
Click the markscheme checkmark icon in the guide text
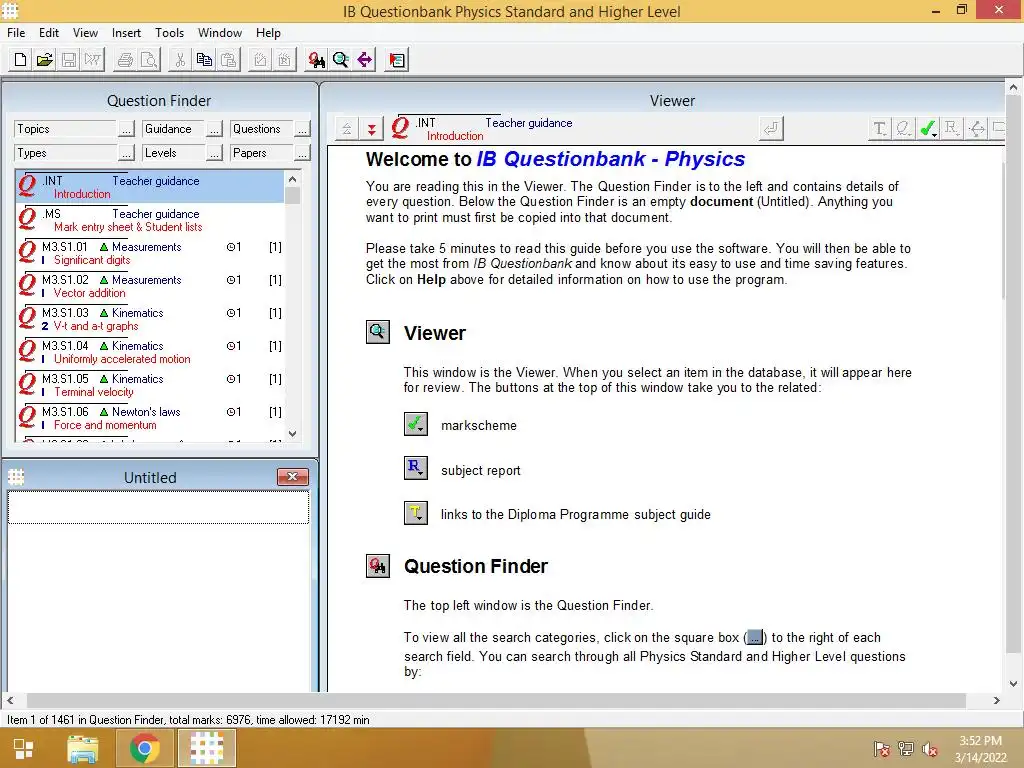point(415,424)
